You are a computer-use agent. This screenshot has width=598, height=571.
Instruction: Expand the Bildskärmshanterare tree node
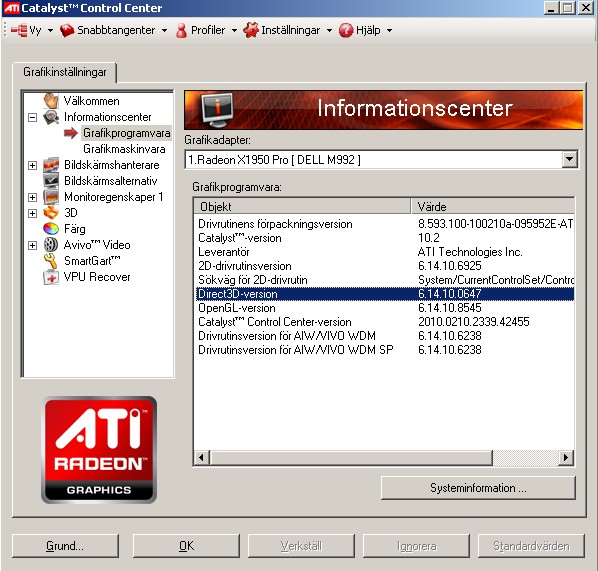point(32,165)
